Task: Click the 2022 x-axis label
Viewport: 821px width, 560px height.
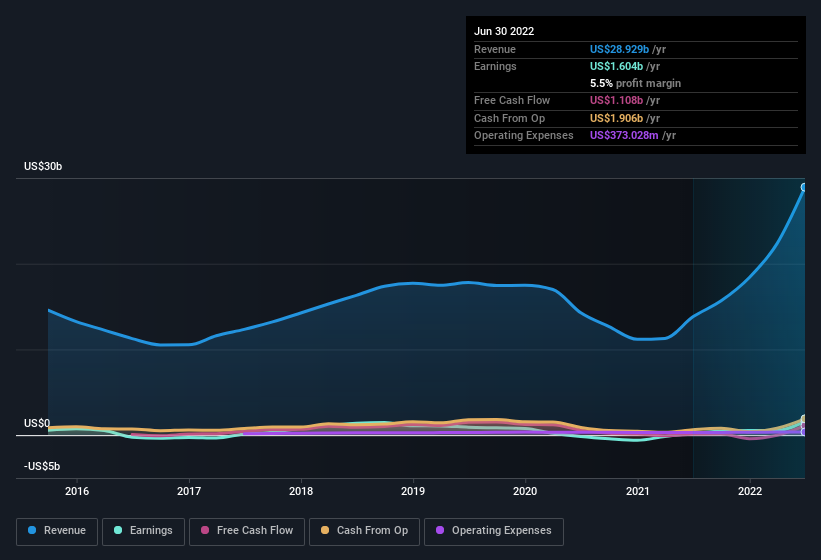Action: pyautogui.click(x=750, y=491)
